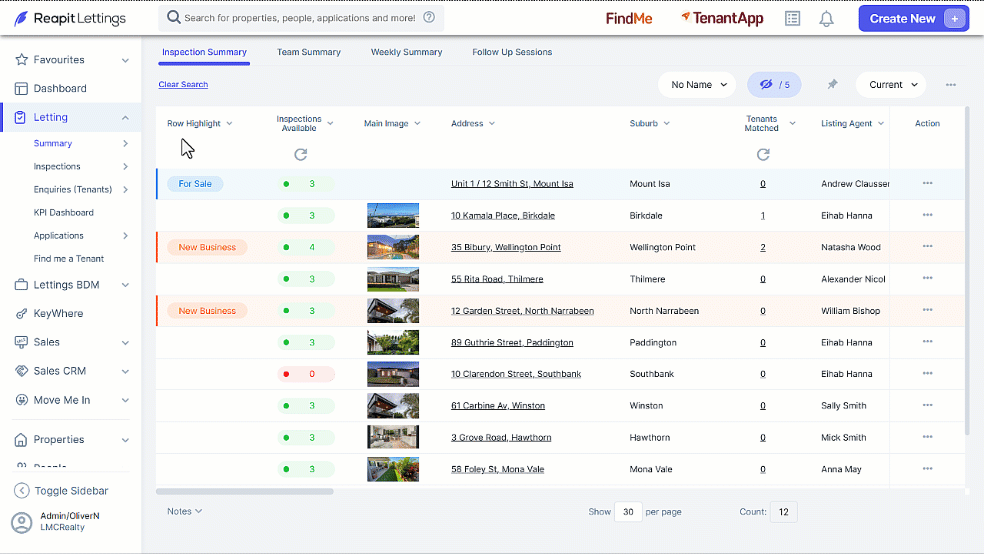Open table options ellipsis next to Current
This screenshot has height=554, width=984.
pyautogui.click(x=951, y=85)
